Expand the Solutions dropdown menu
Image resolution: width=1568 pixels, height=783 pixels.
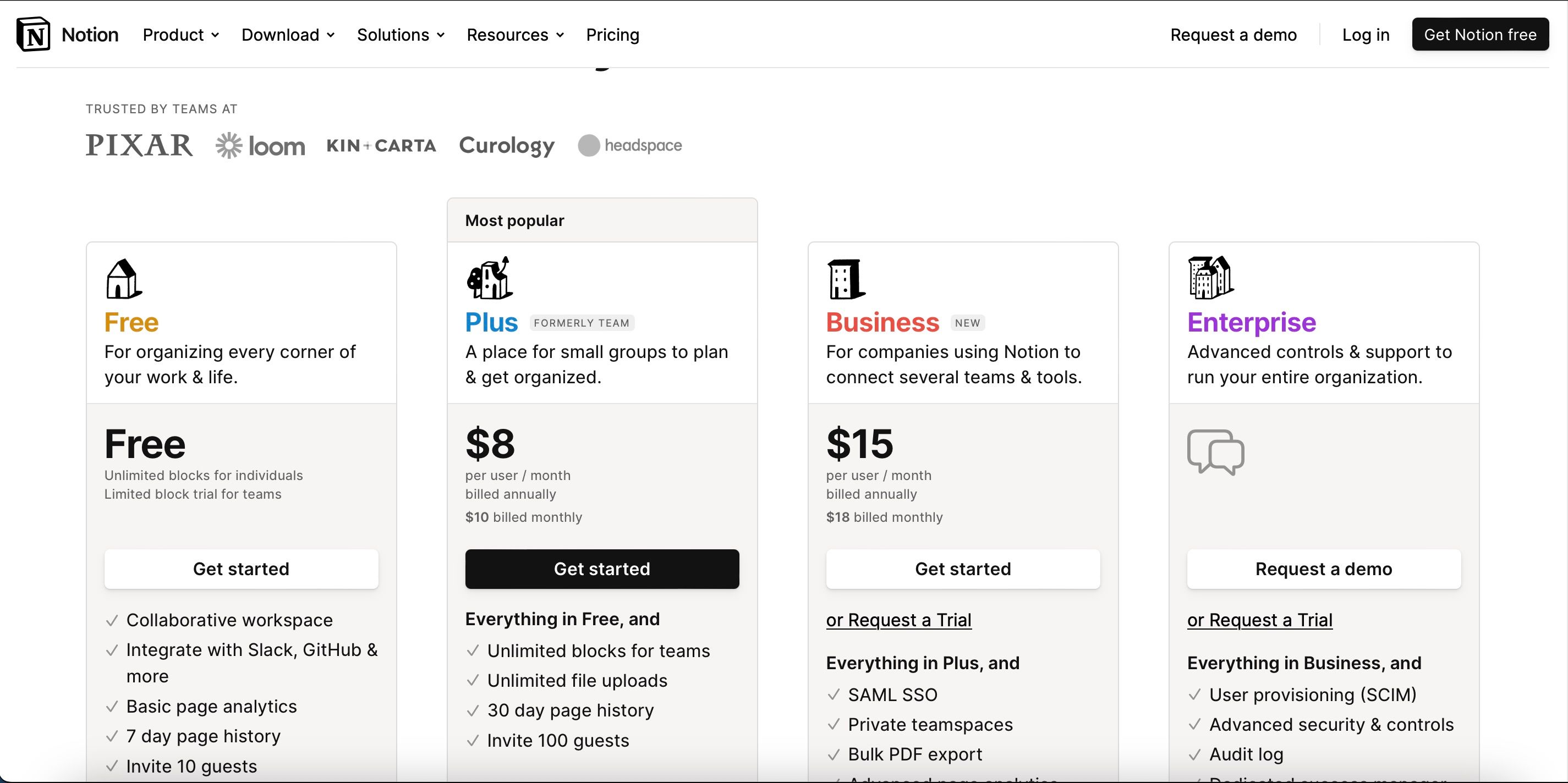click(x=401, y=35)
